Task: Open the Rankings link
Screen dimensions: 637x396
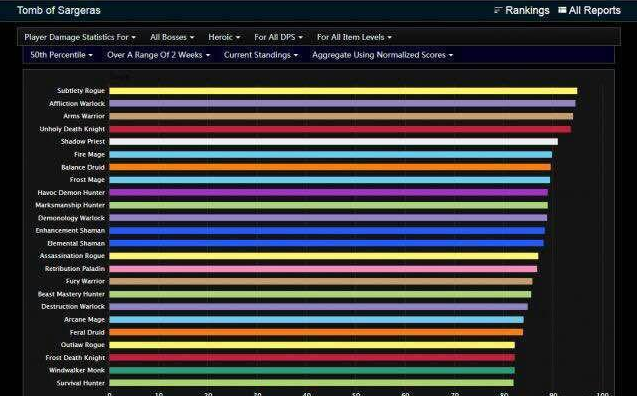Action: pyautogui.click(x=527, y=10)
